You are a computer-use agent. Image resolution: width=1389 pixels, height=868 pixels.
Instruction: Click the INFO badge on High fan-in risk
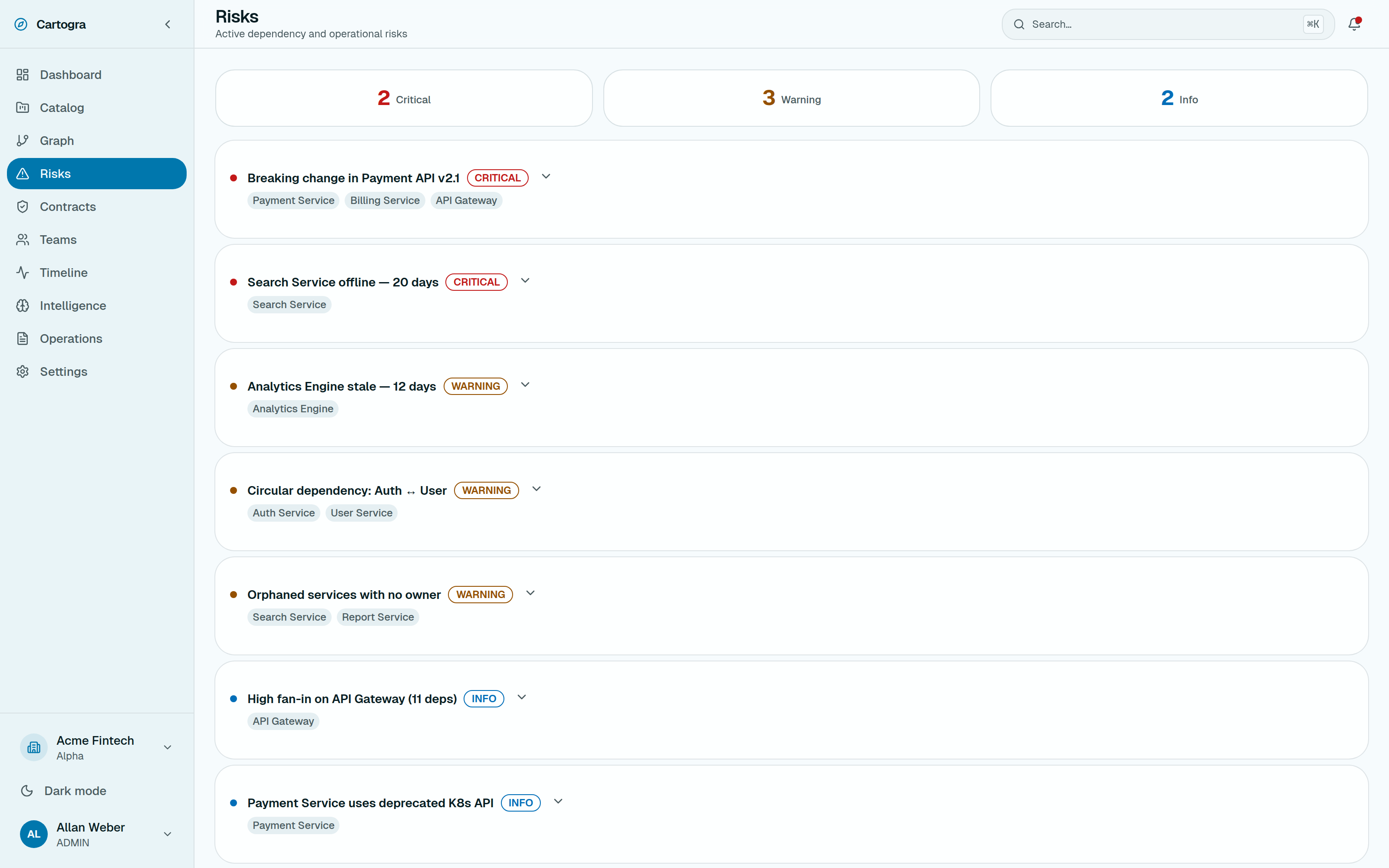click(x=484, y=699)
